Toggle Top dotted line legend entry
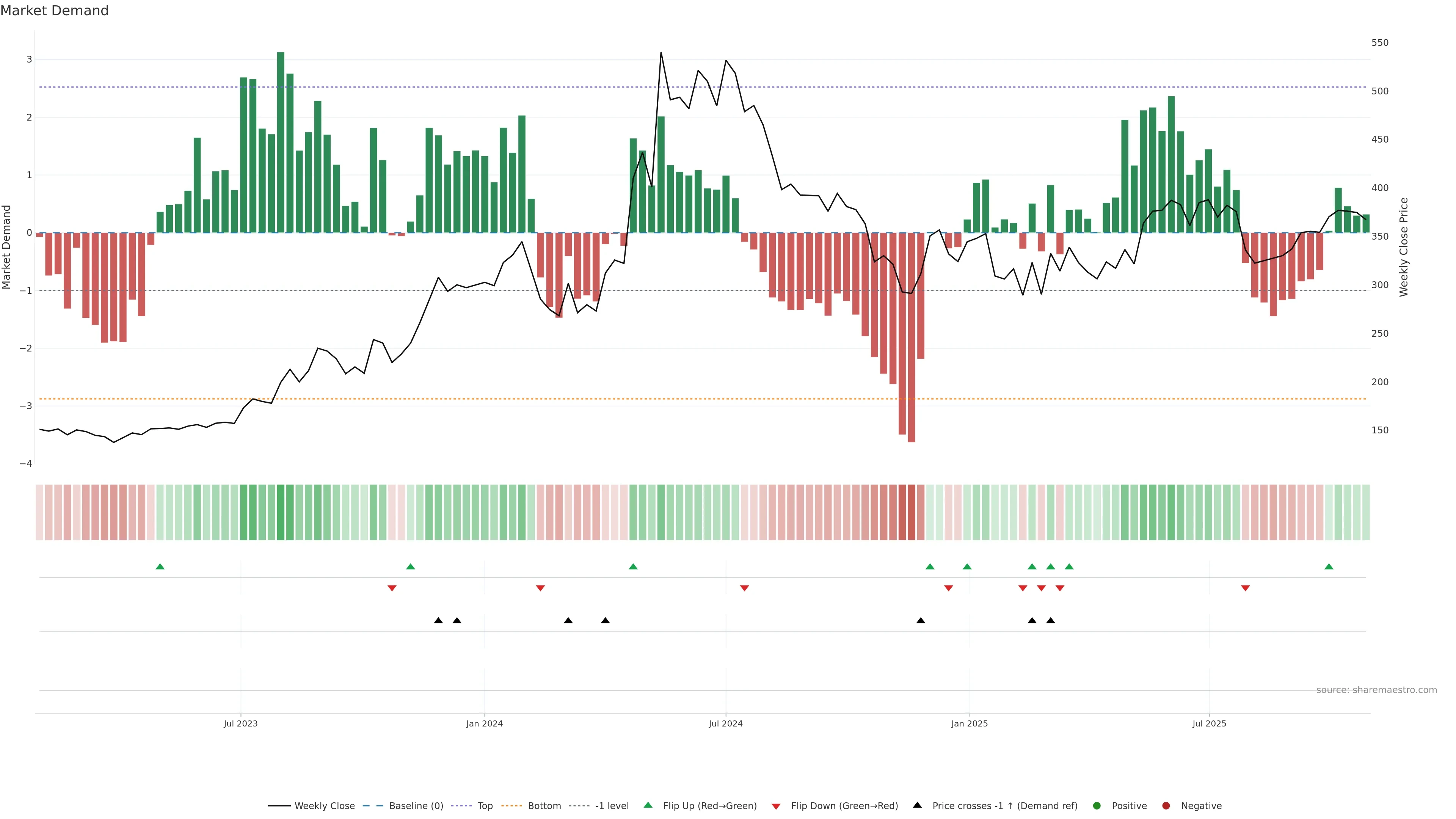Viewport: 1456px width, 819px height. click(x=485, y=806)
